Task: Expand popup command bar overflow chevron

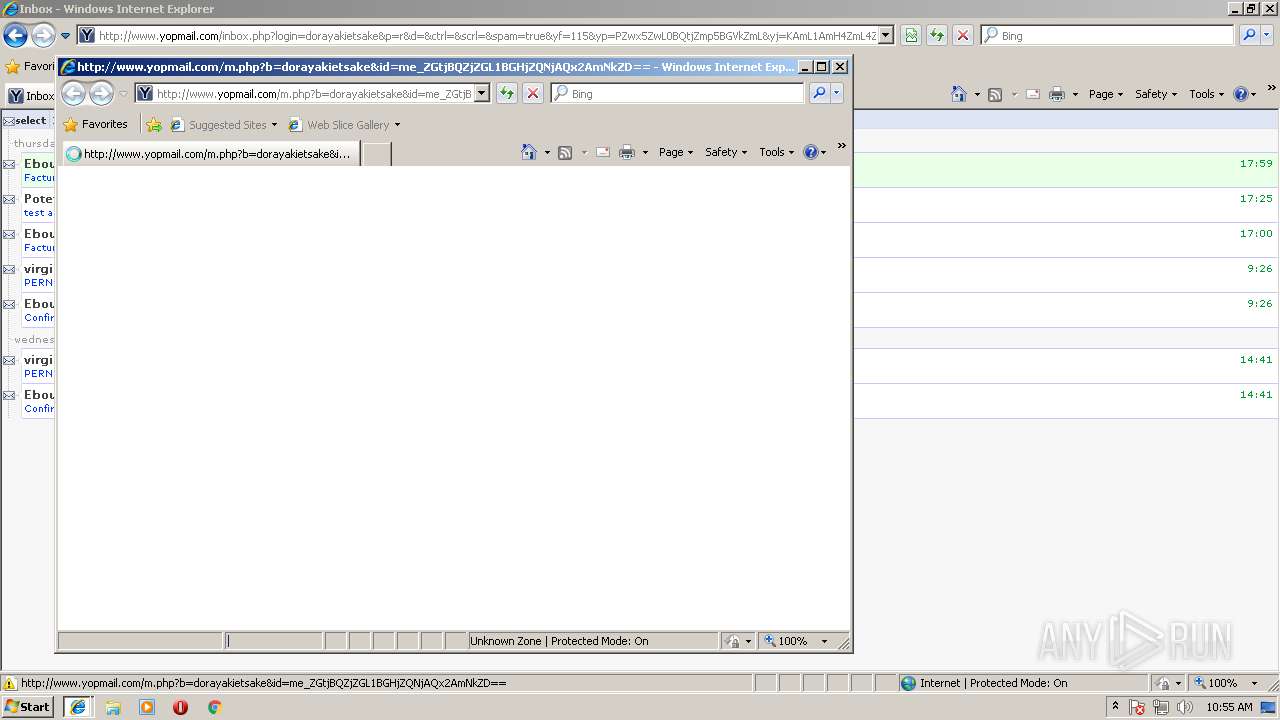Action: pos(842,146)
